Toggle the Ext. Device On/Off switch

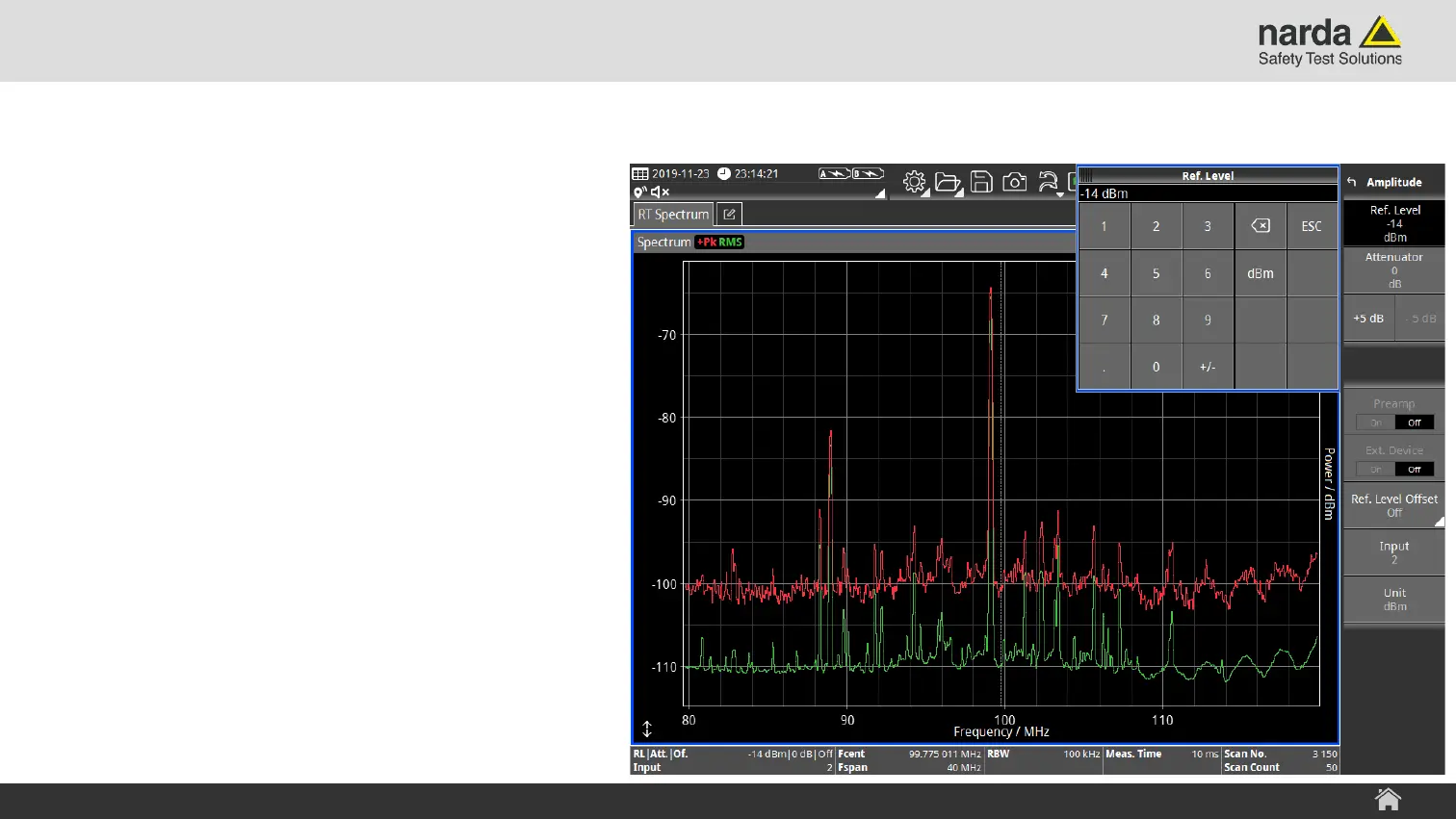point(1394,469)
